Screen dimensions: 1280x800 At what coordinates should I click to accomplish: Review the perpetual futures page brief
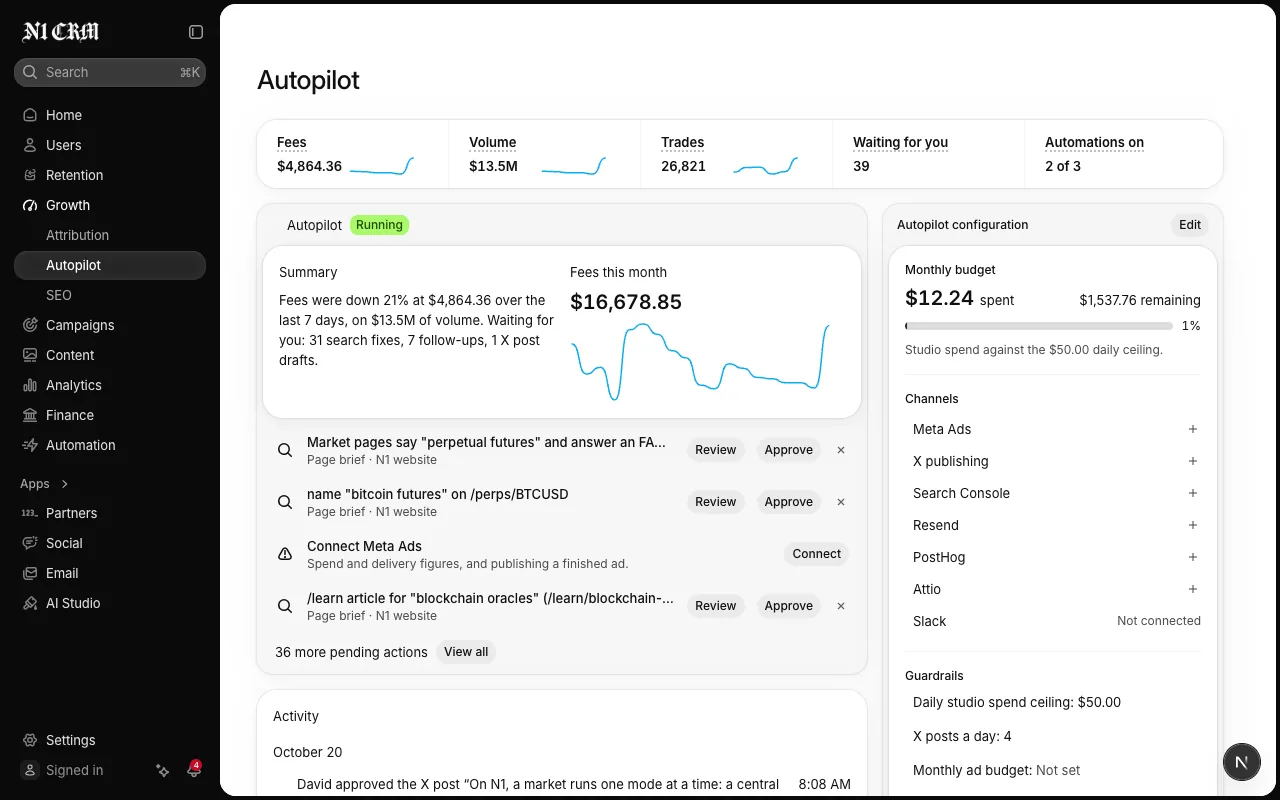(x=716, y=450)
